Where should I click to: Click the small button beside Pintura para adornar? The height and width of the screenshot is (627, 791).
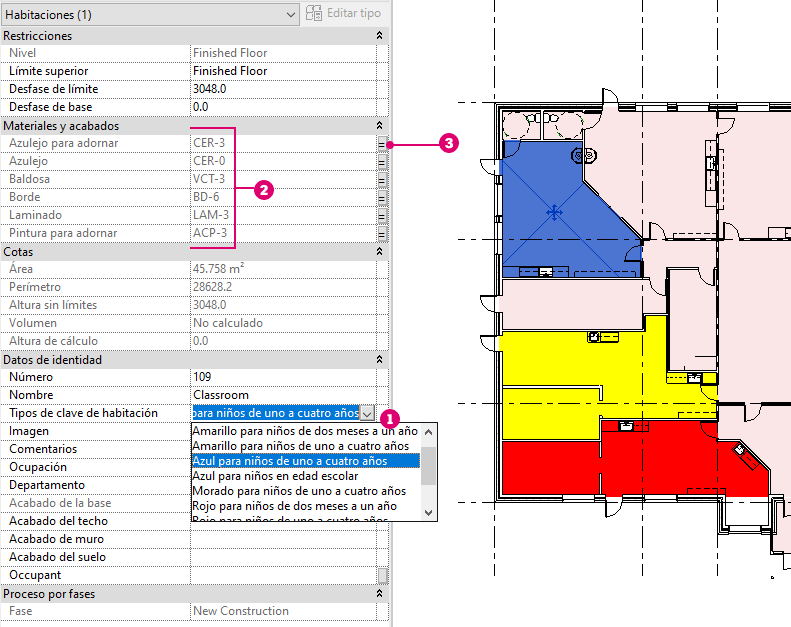pos(382,233)
